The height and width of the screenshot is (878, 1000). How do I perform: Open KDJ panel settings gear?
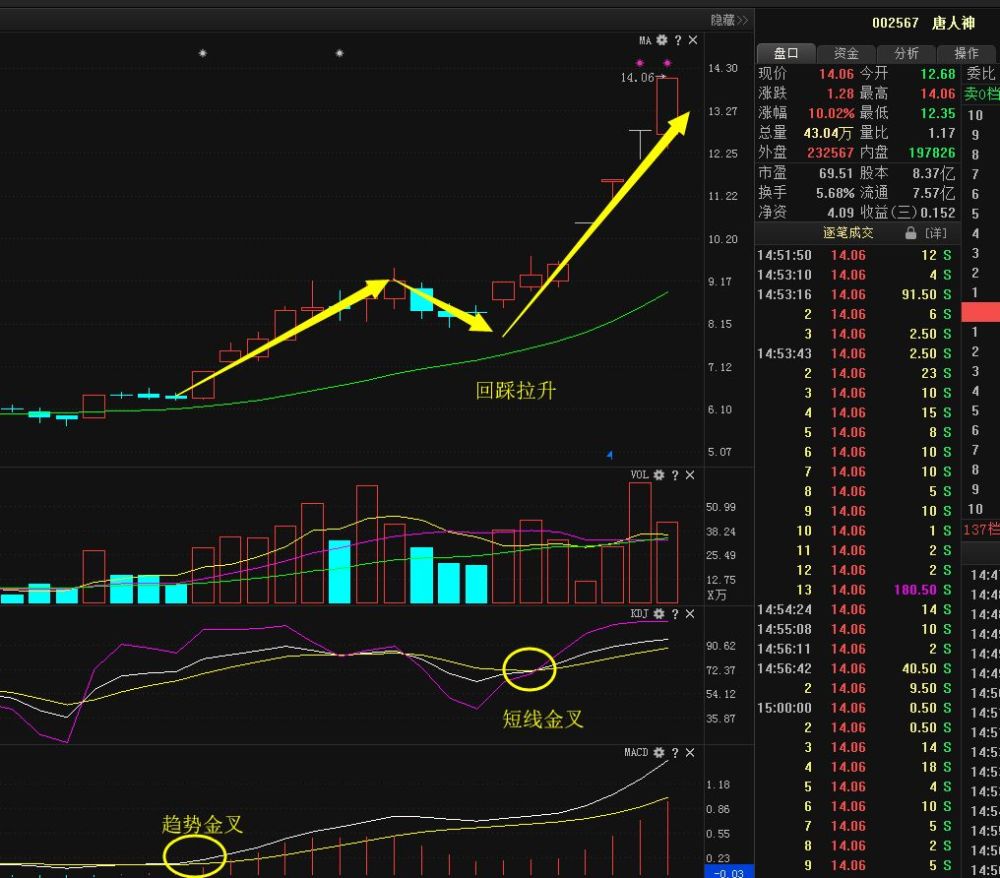[x=659, y=614]
